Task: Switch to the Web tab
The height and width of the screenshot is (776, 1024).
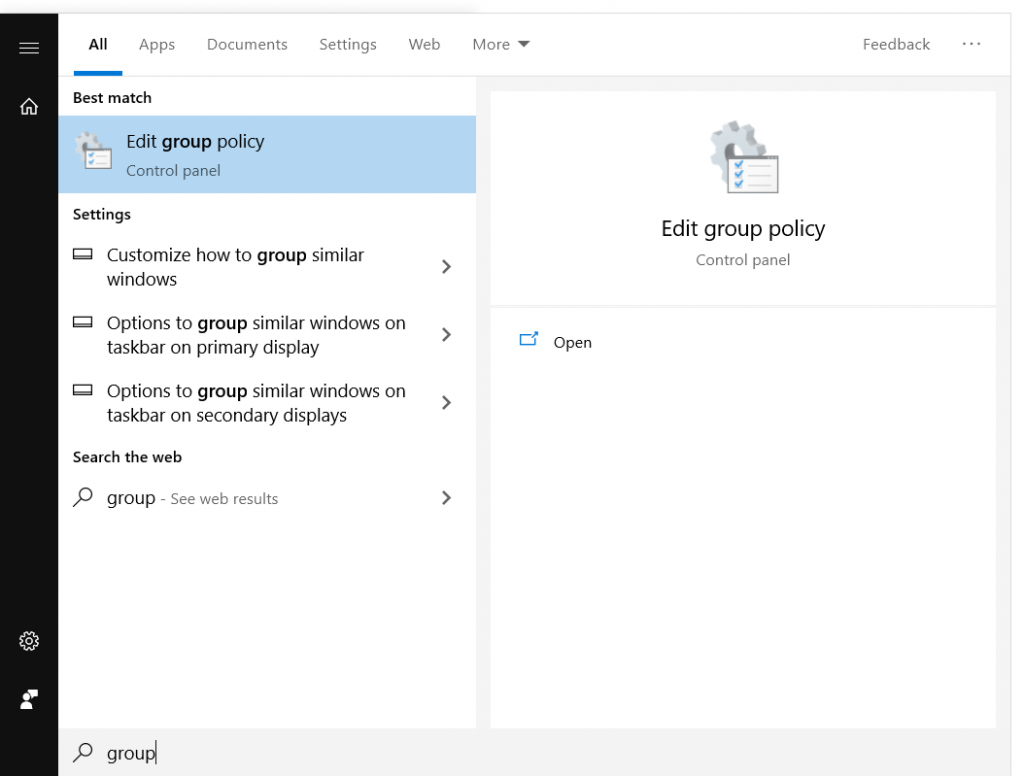Action: pyautogui.click(x=424, y=44)
